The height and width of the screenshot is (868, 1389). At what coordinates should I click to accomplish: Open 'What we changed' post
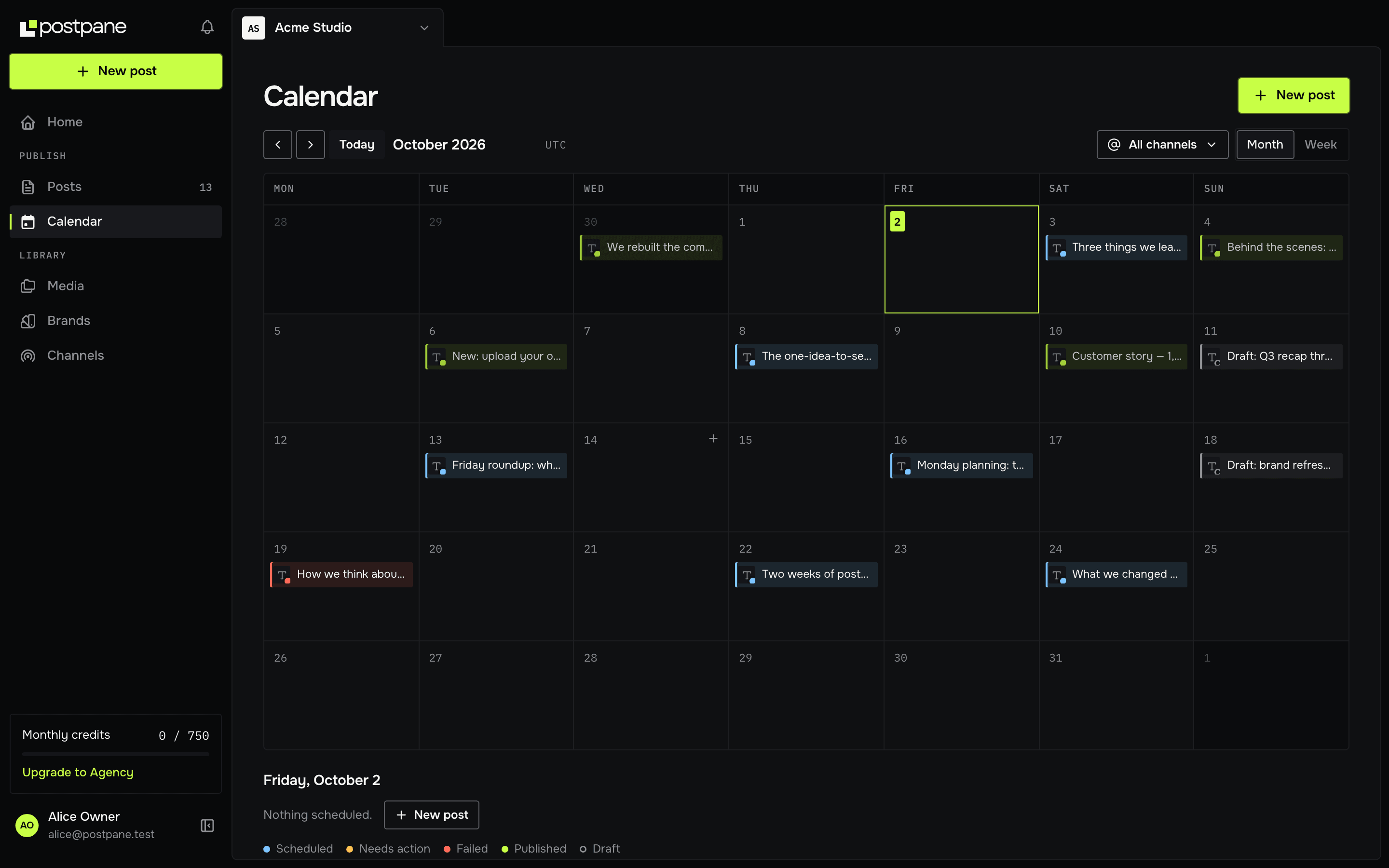[1116, 575]
